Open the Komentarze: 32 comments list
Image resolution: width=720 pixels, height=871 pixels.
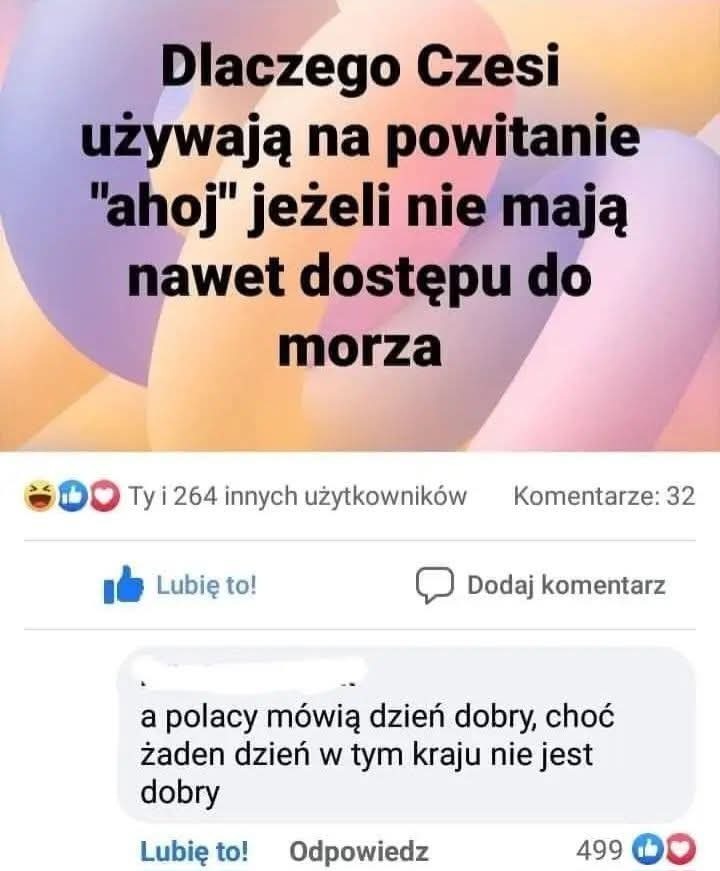tap(604, 496)
